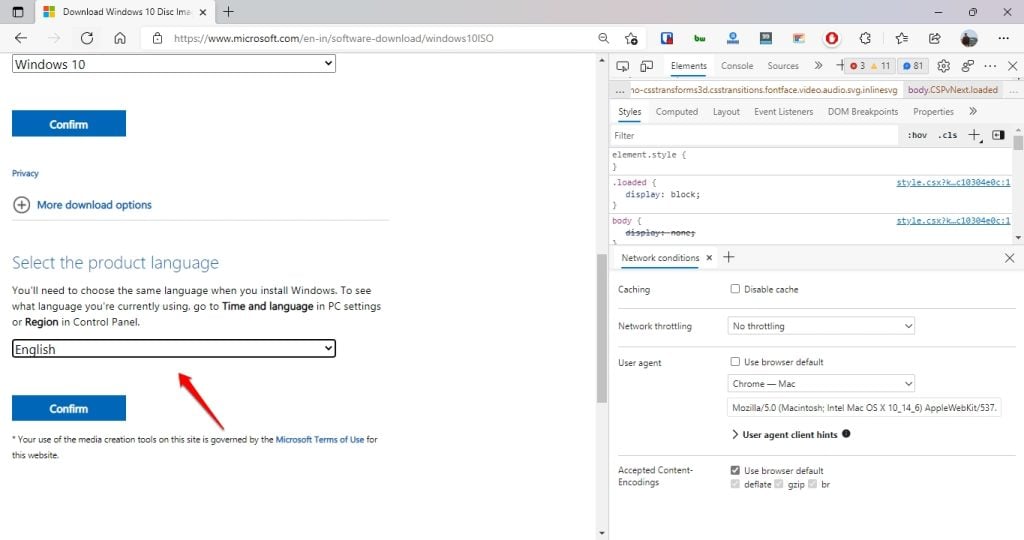
Task: Uncheck Use browser default for encodings
Action: click(x=735, y=470)
